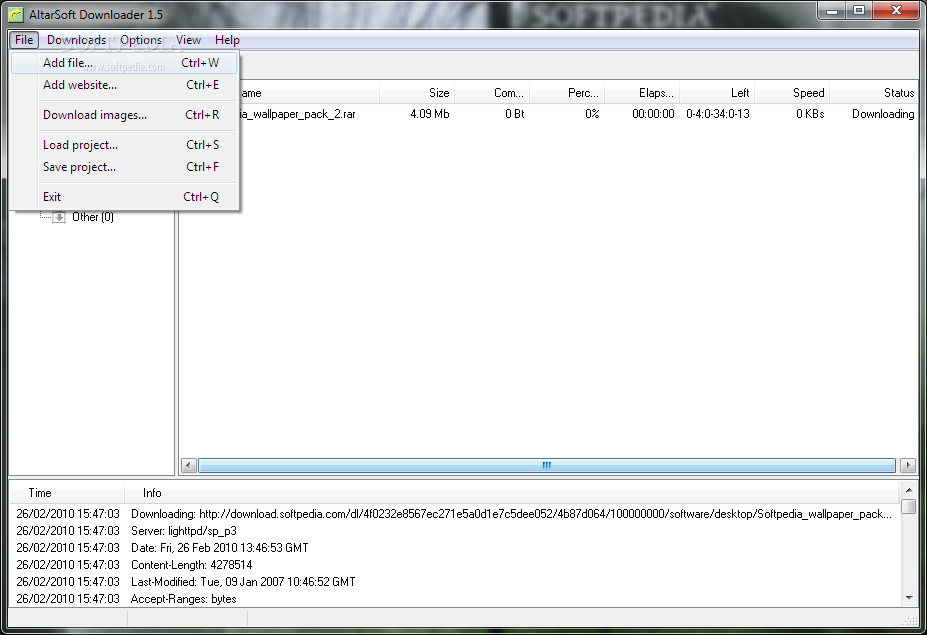Sort by the Status column header
This screenshot has height=635, width=927.
874,93
